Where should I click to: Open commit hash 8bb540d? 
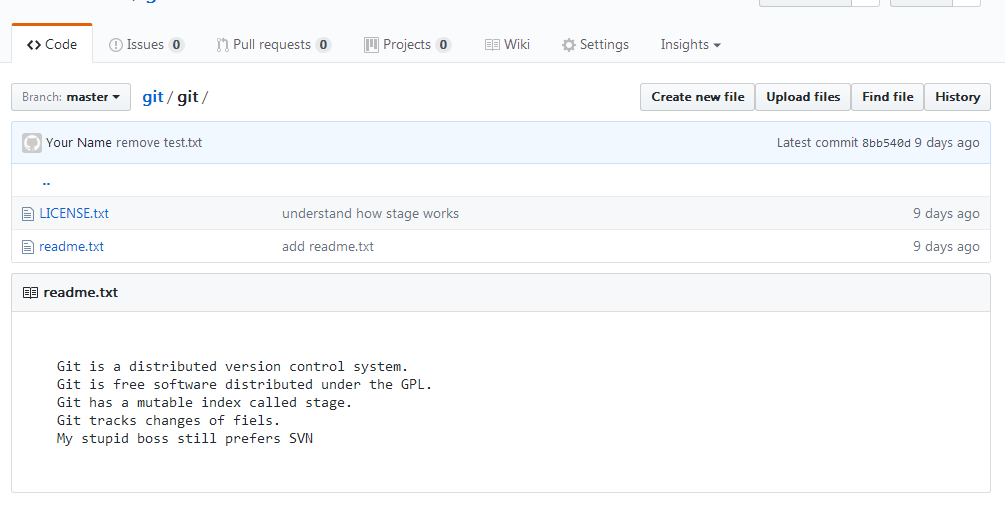886,143
